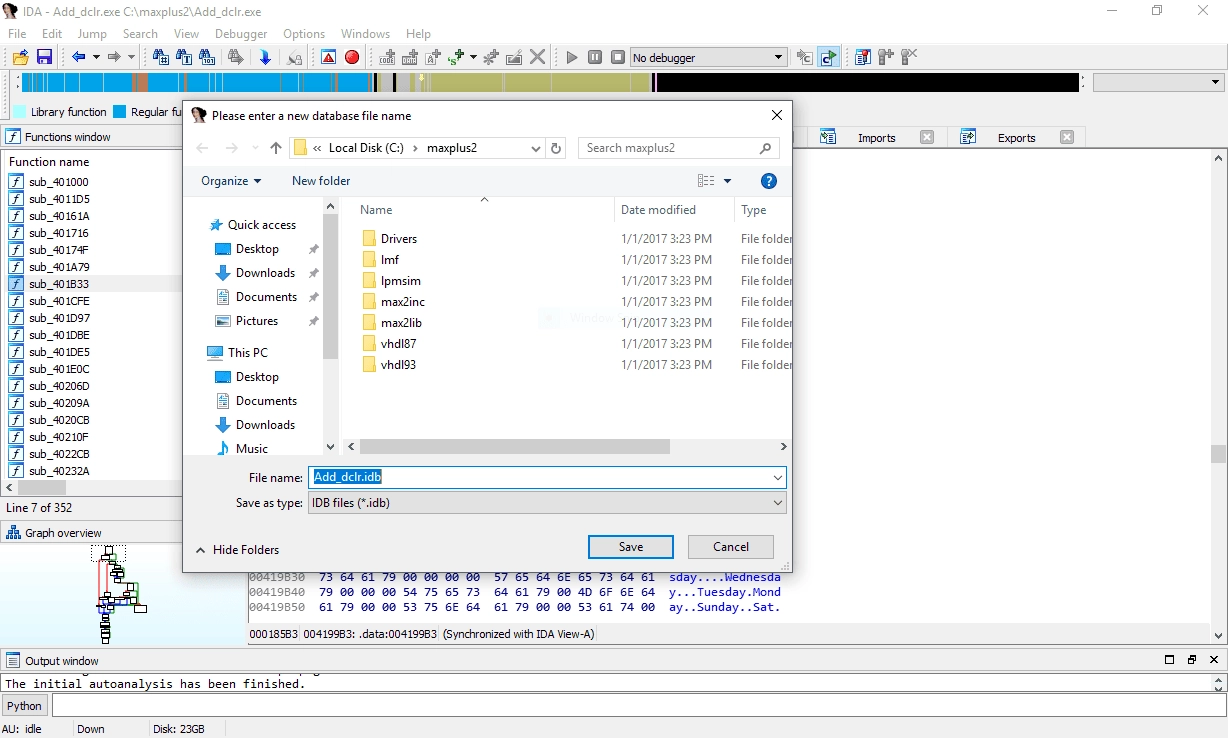This screenshot has height=738, width=1228.
Task: Click the breakpoint list icon beside debugger tools
Action: pos(862,57)
